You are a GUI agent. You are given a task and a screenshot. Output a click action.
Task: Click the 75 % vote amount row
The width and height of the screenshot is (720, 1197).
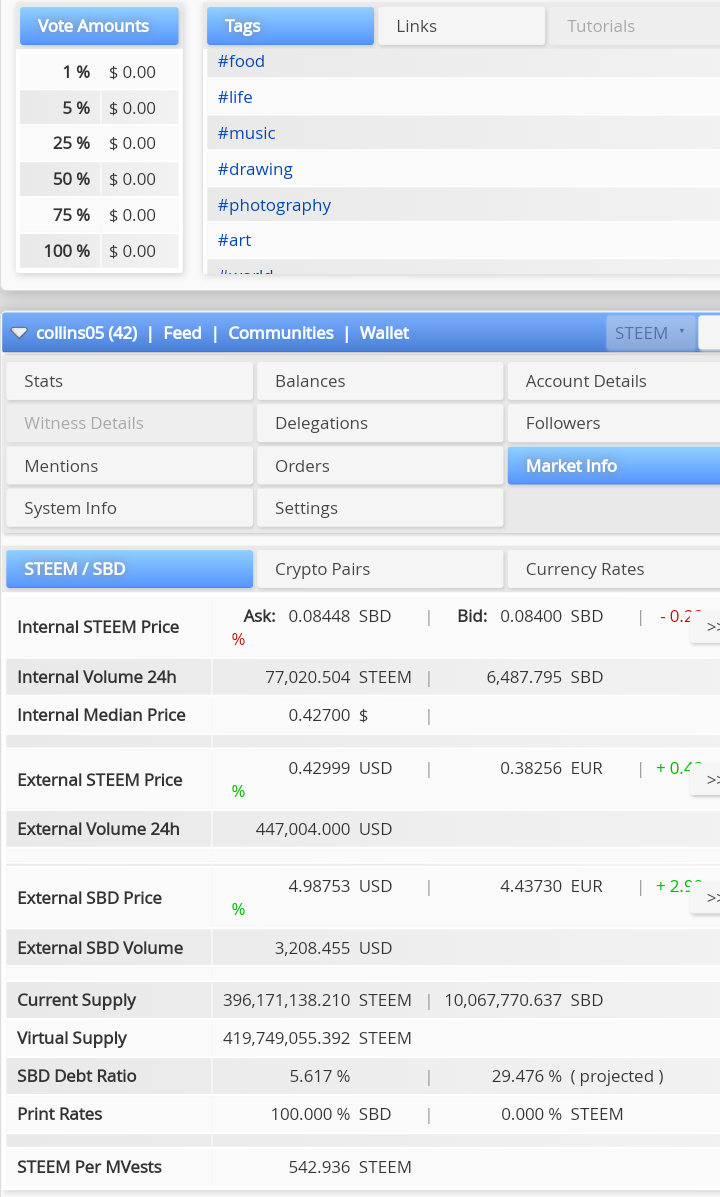(x=99, y=215)
